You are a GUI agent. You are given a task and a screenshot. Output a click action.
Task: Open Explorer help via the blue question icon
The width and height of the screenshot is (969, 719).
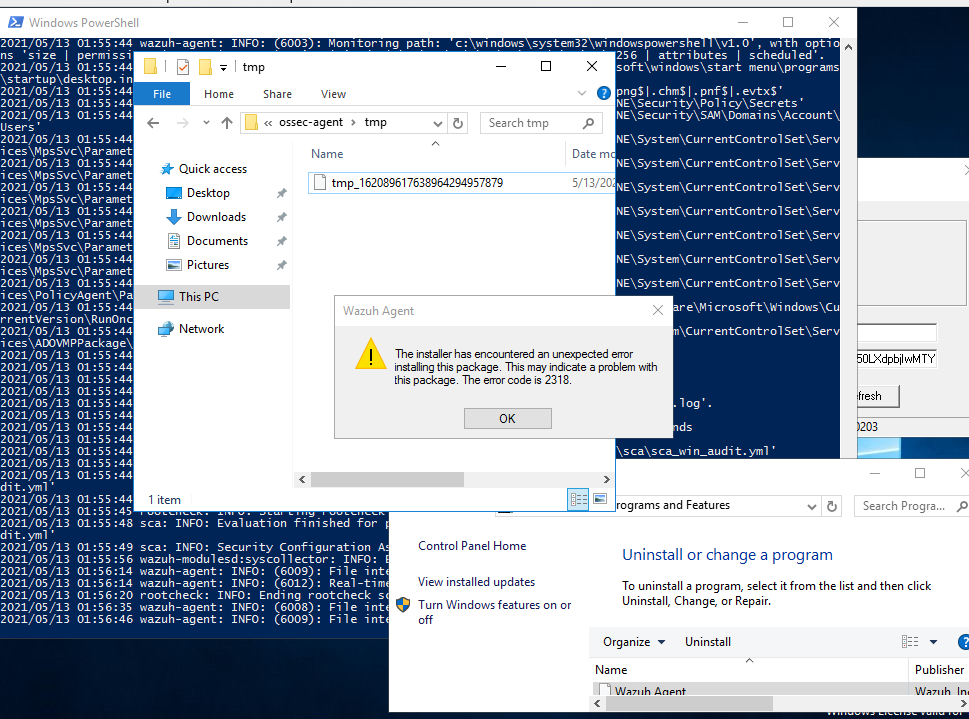603,93
